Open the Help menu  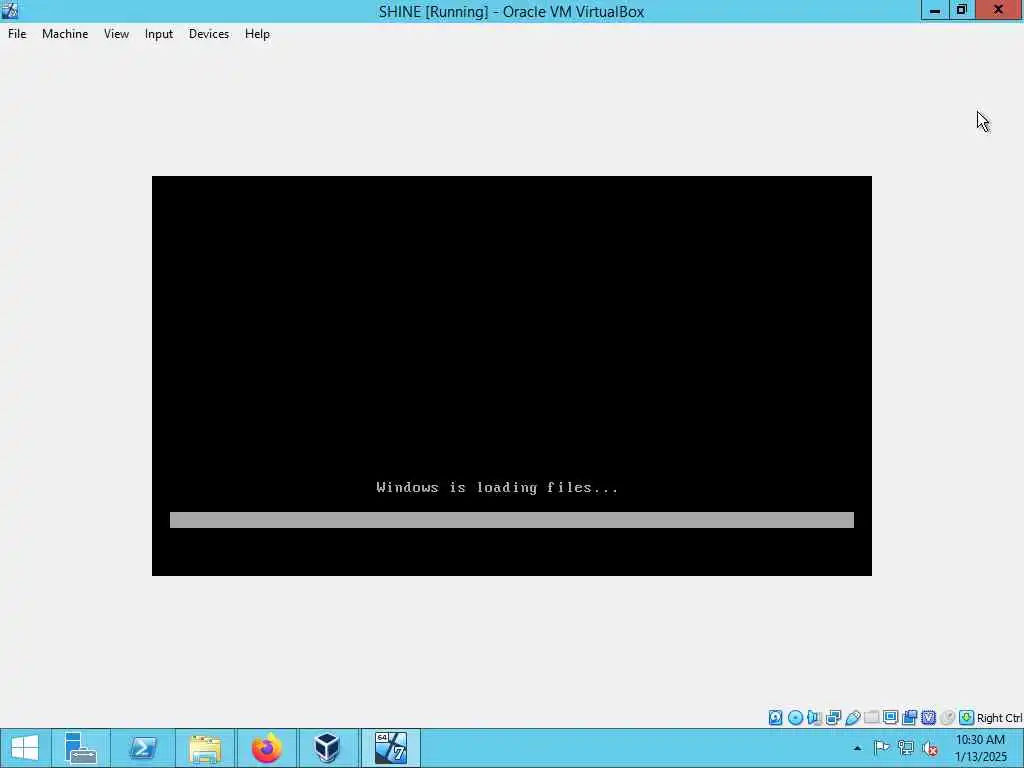(x=257, y=34)
